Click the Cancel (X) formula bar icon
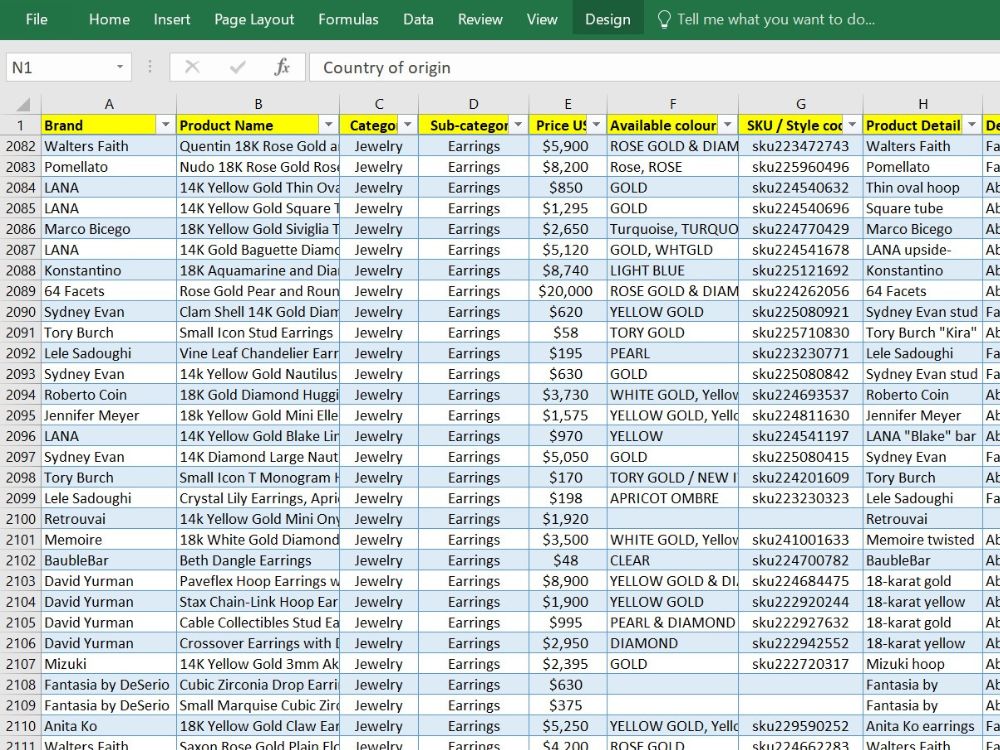 coord(192,67)
